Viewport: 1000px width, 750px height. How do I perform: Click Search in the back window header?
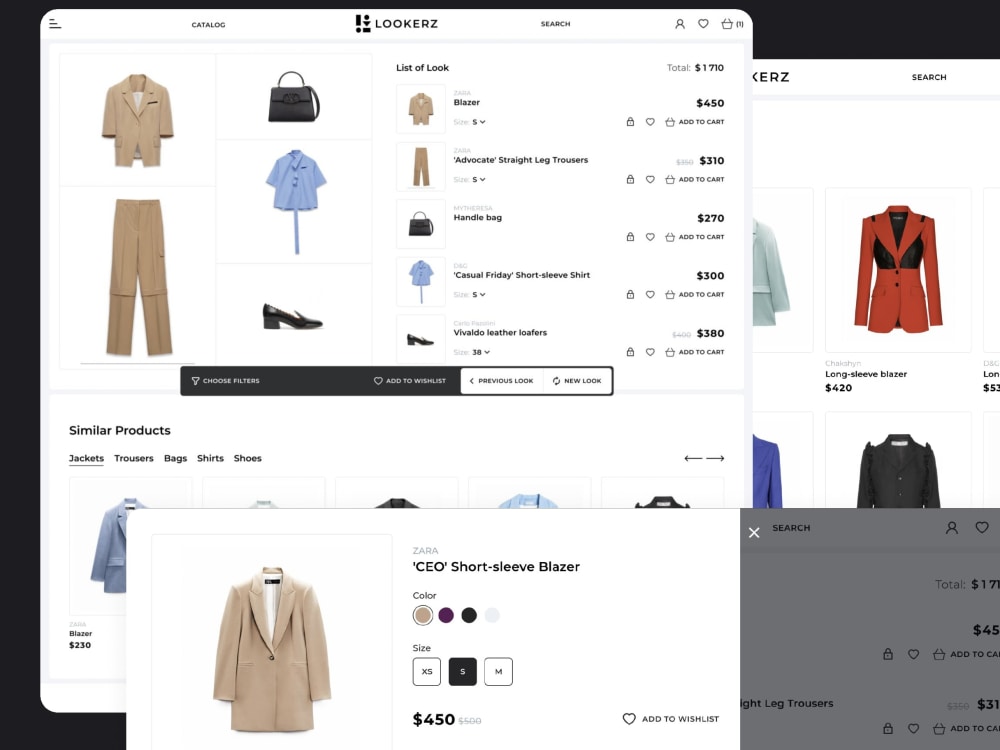tap(929, 77)
